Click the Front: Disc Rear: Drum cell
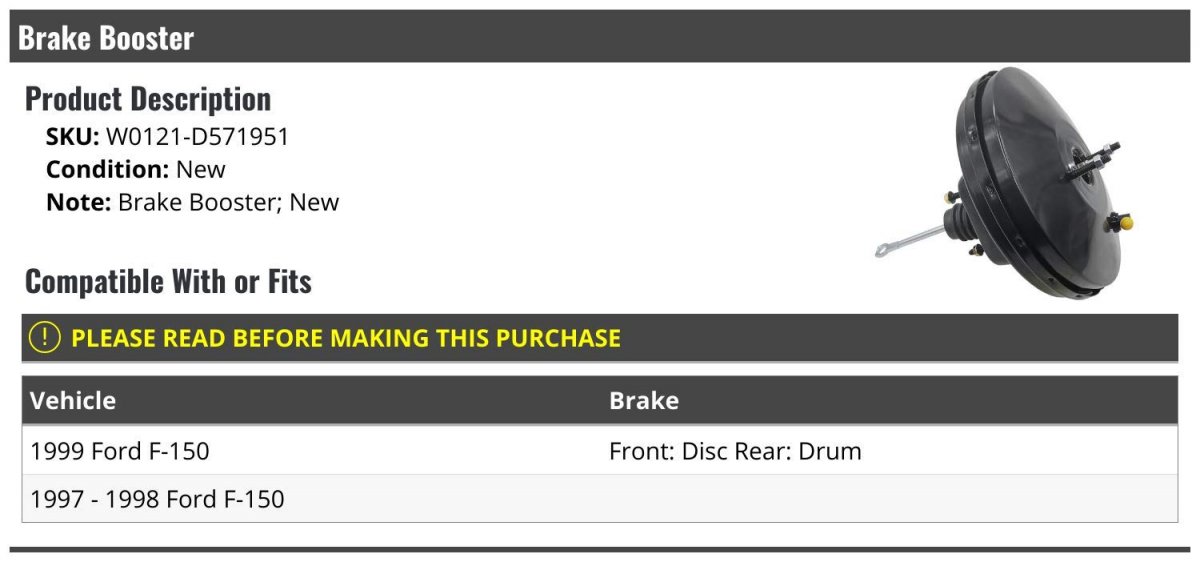 click(x=735, y=451)
